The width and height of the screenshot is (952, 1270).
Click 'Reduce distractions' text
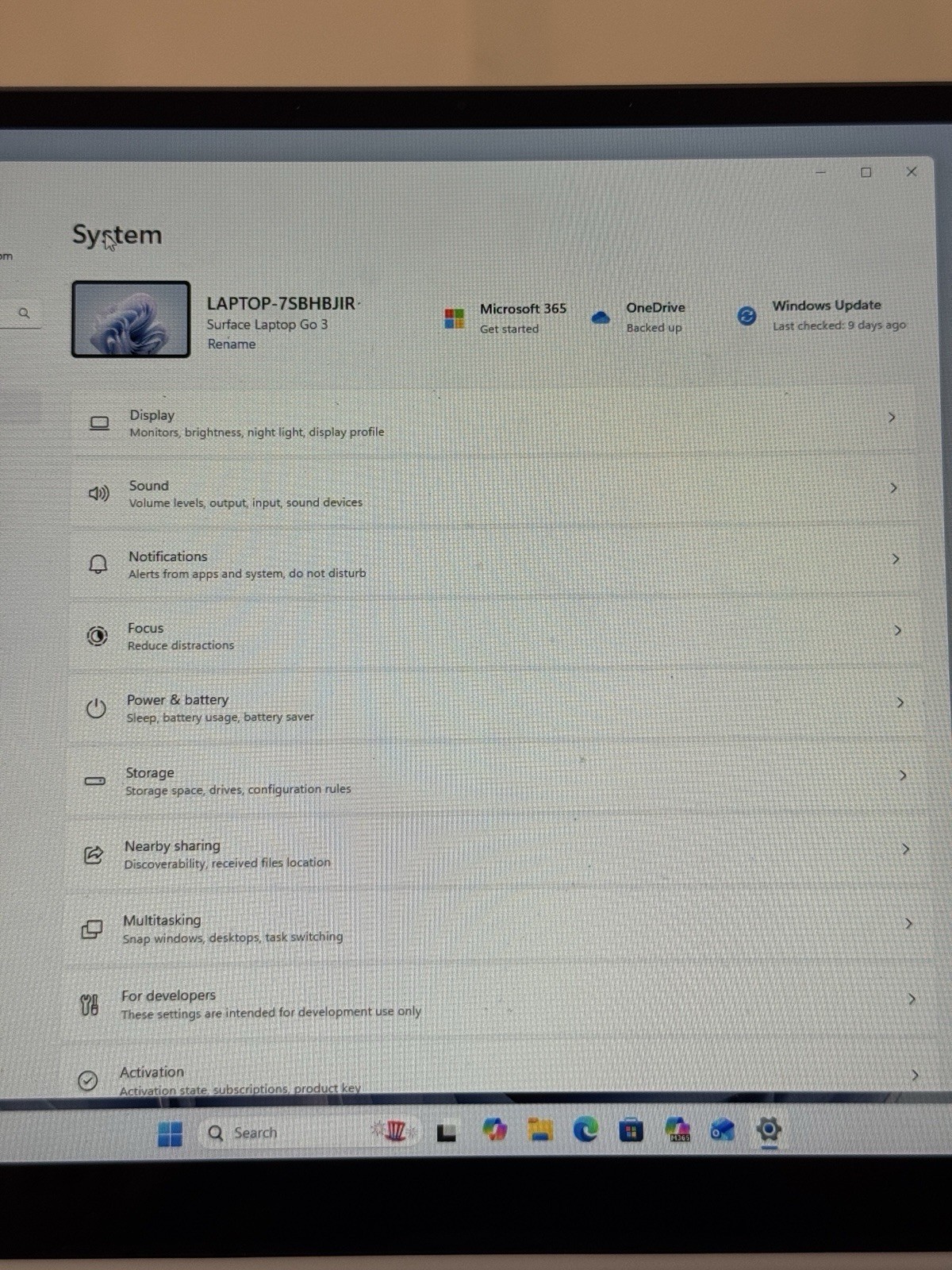pos(181,645)
